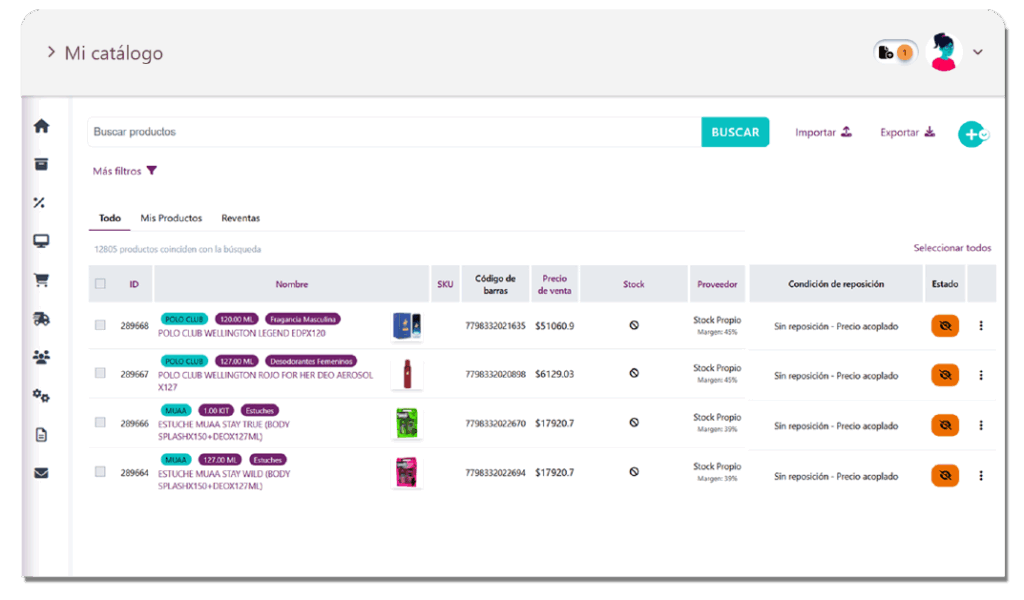Switch to the Reventas tab

pyautogui.click(x=240, y=218)
